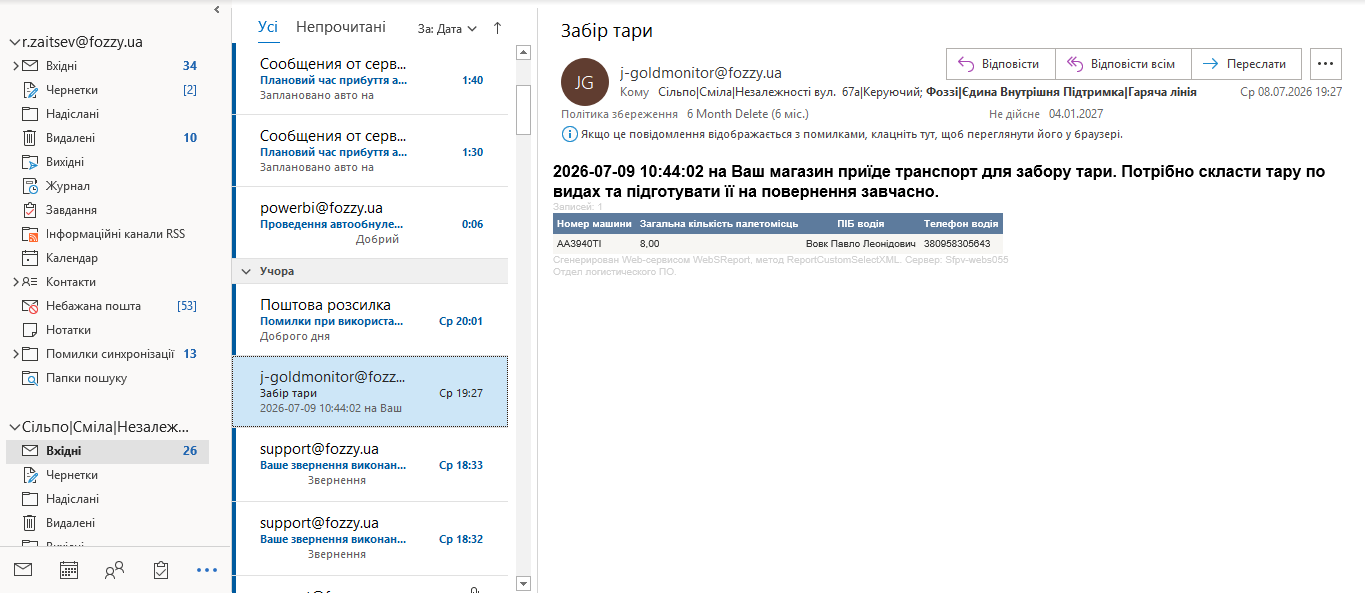1365x593 pixels.
Task: Open the support@fozzy.ua message from Ср 18:33
Action: (x=370, y=464)
